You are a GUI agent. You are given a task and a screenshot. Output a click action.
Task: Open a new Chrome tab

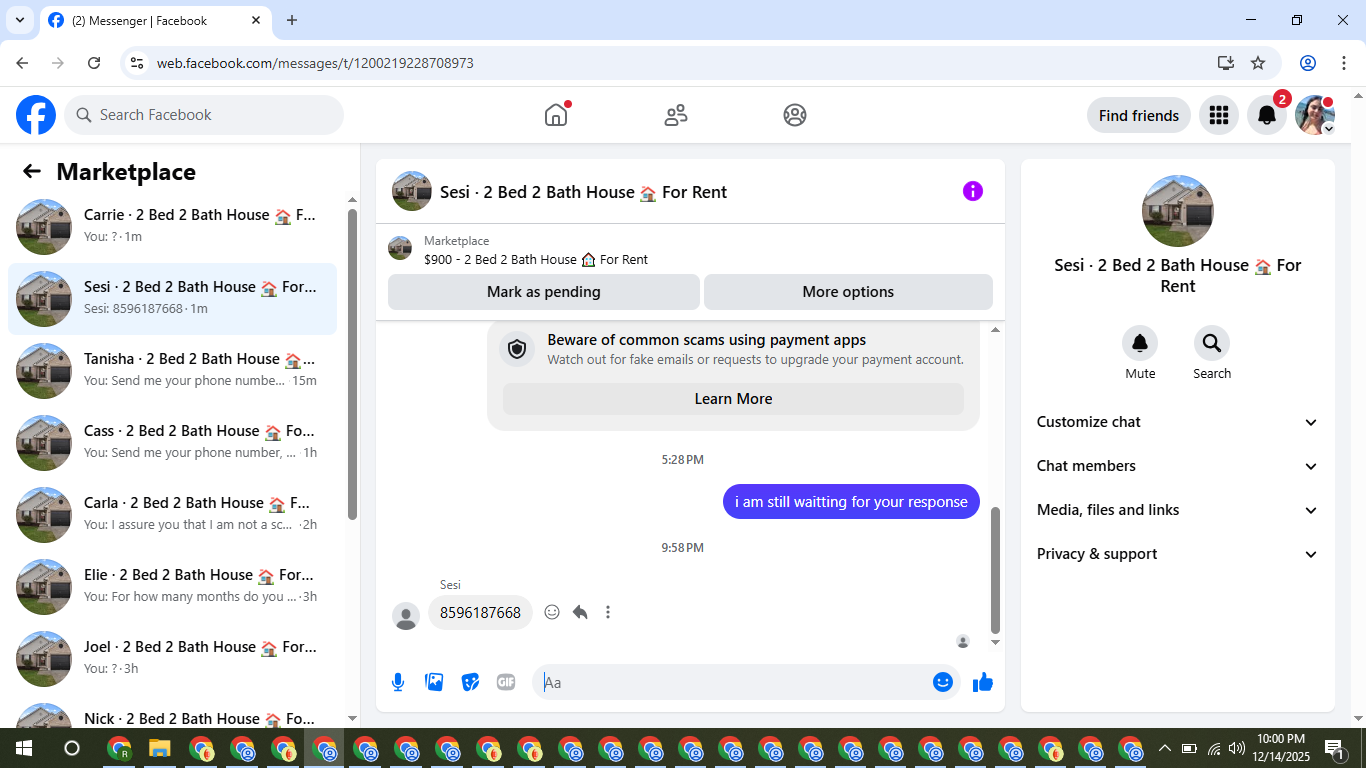coord(292,20)
